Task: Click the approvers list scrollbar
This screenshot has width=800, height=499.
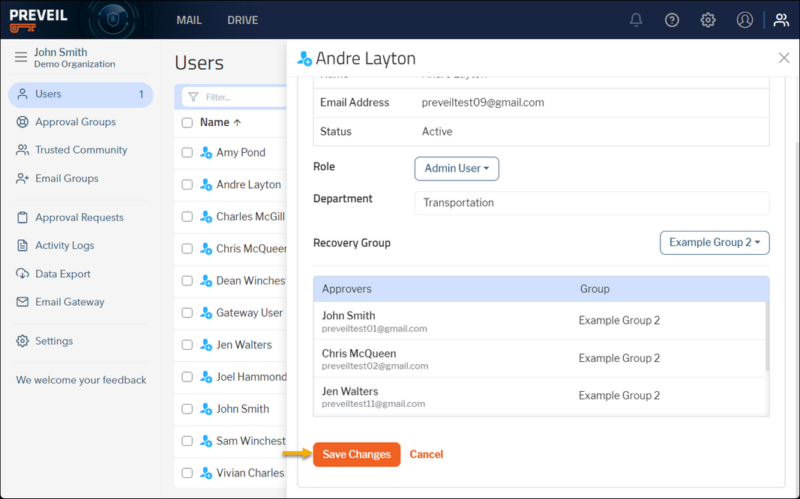Action: click(767, 337)
